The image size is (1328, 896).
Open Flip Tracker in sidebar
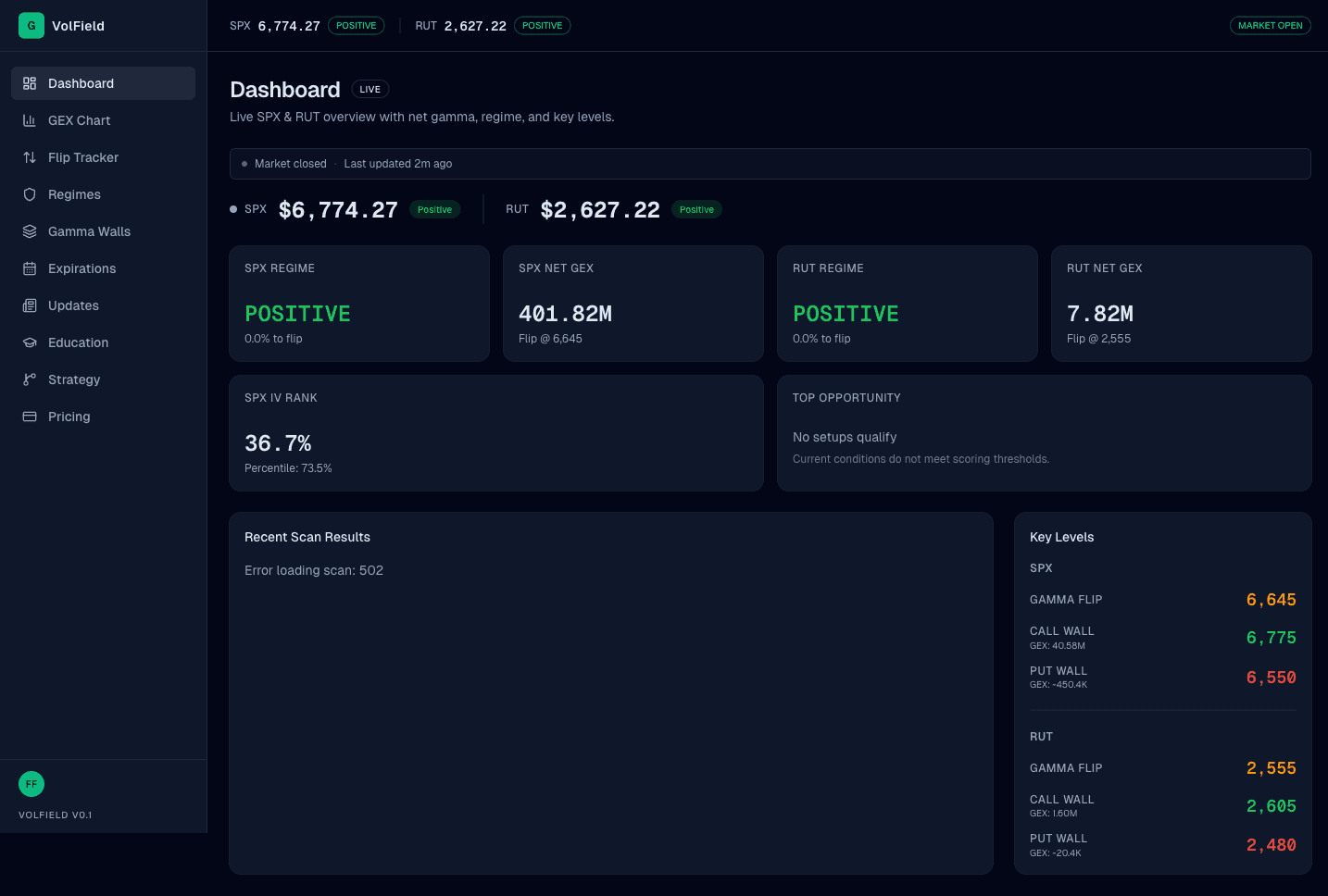coord(103,157)
